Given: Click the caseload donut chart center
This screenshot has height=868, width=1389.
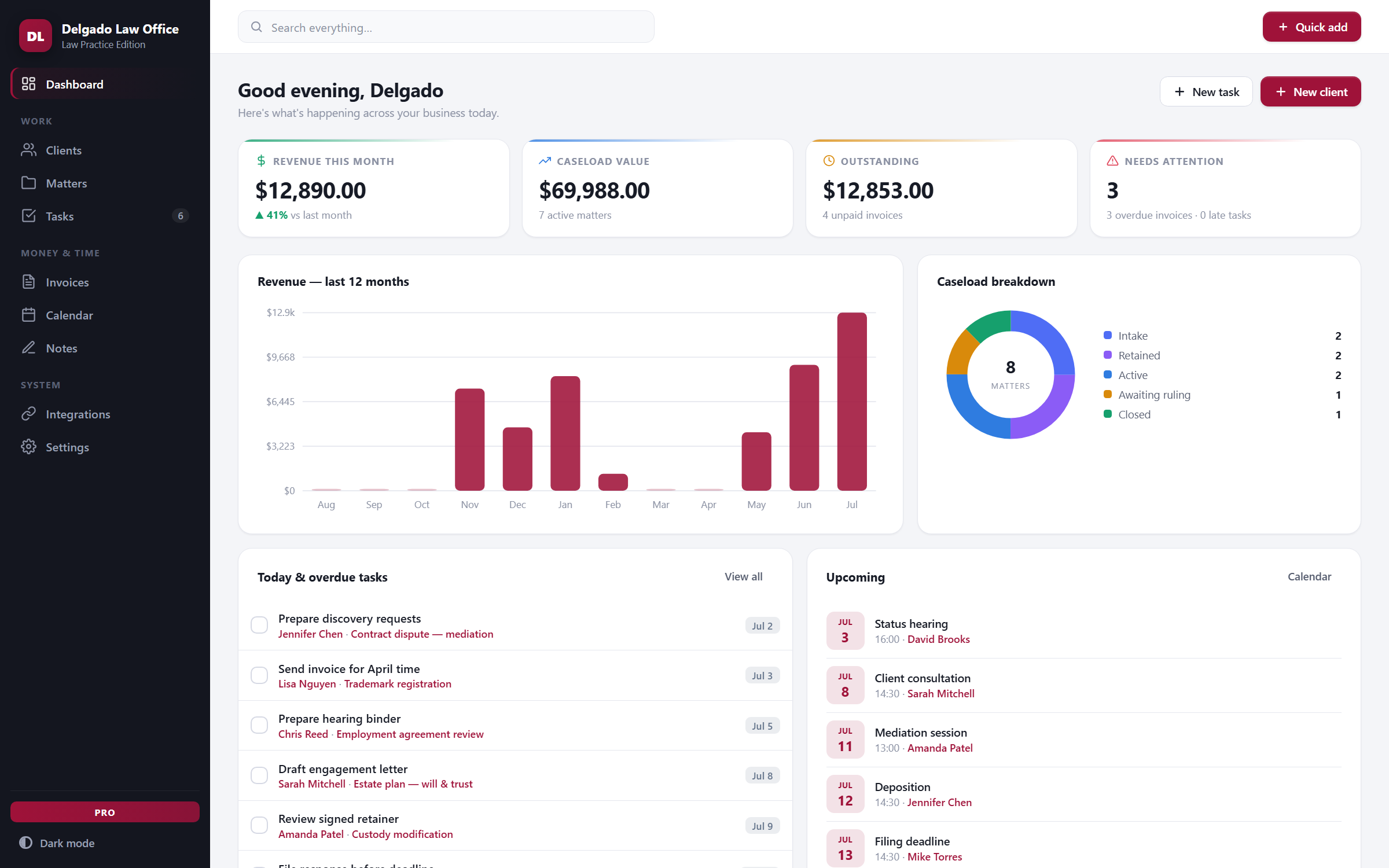Looking at the screenshot, I should point(1010,374).
